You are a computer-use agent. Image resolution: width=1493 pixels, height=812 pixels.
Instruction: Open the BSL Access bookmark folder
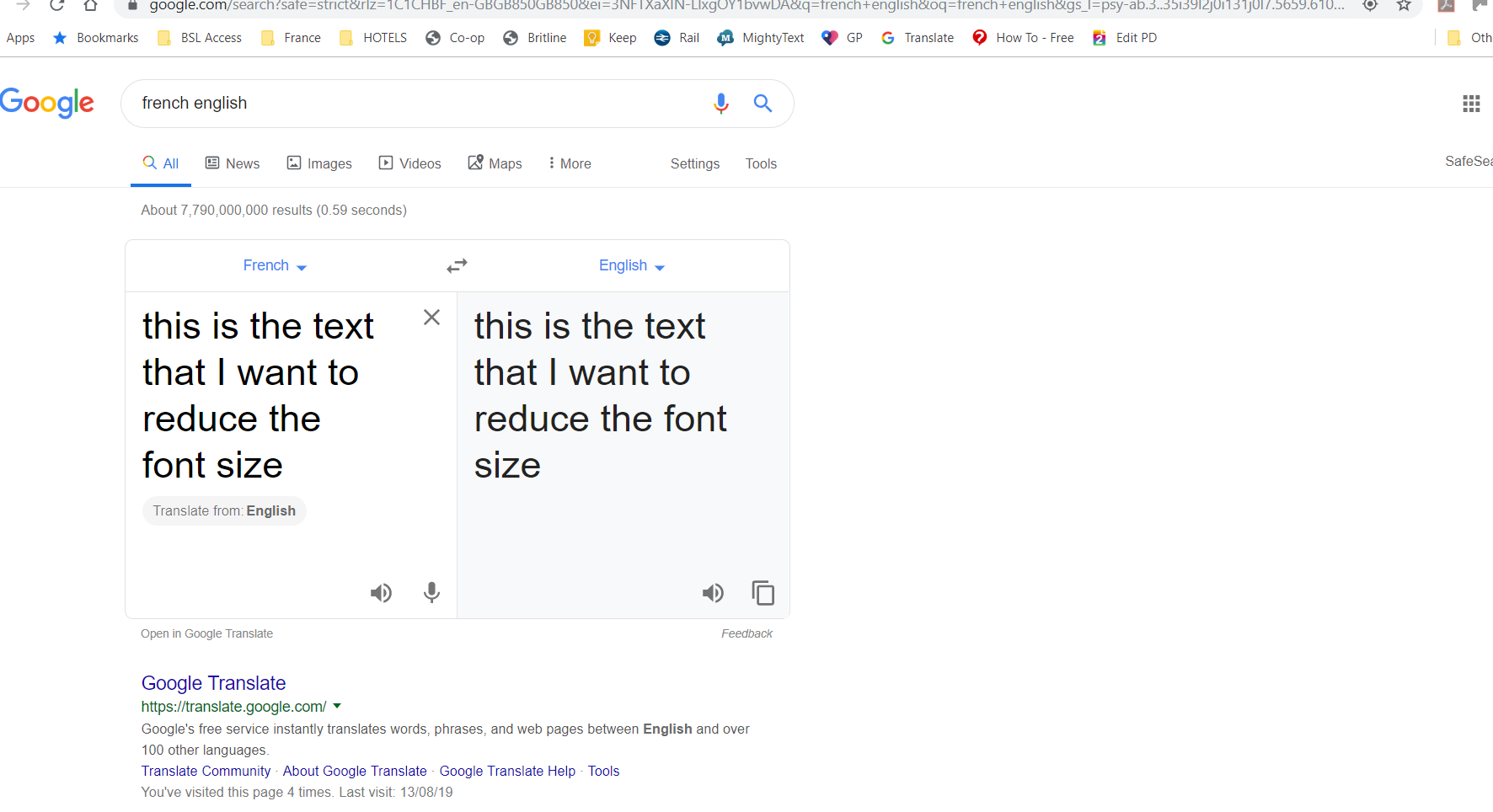(200, 38)
